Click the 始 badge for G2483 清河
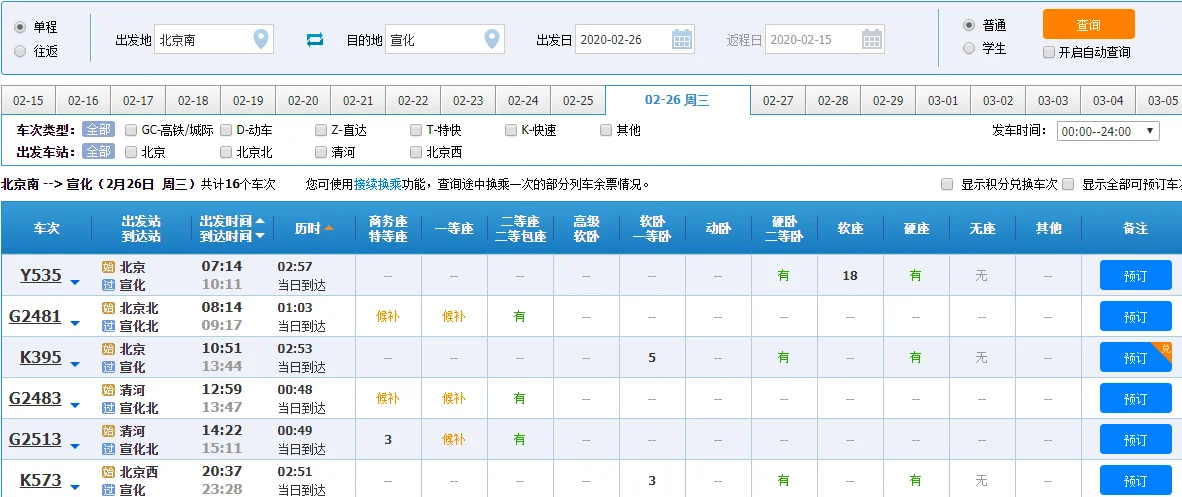 (109, 390)
